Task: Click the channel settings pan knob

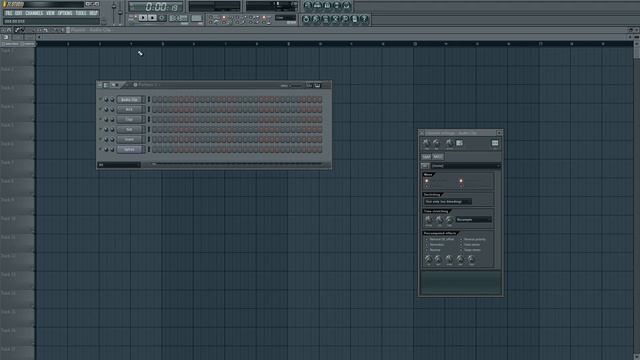Action: coord(426,142)
